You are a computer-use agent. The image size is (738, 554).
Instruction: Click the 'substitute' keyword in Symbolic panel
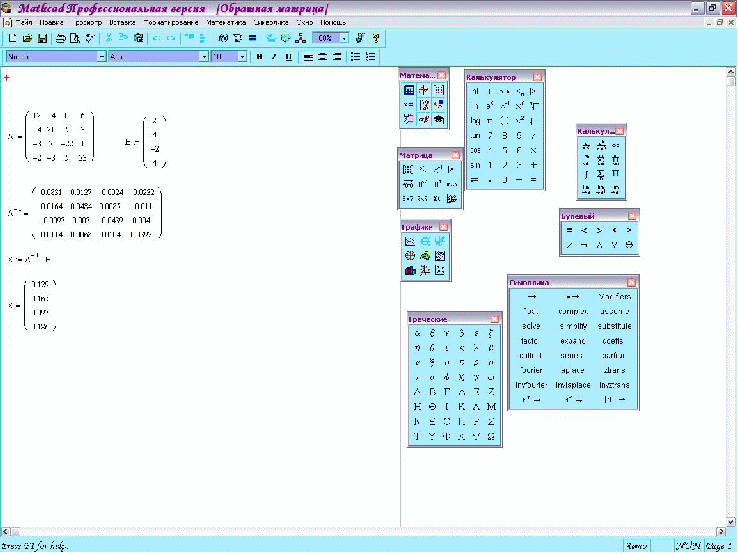pyautogui.click(x=614, y=326)
